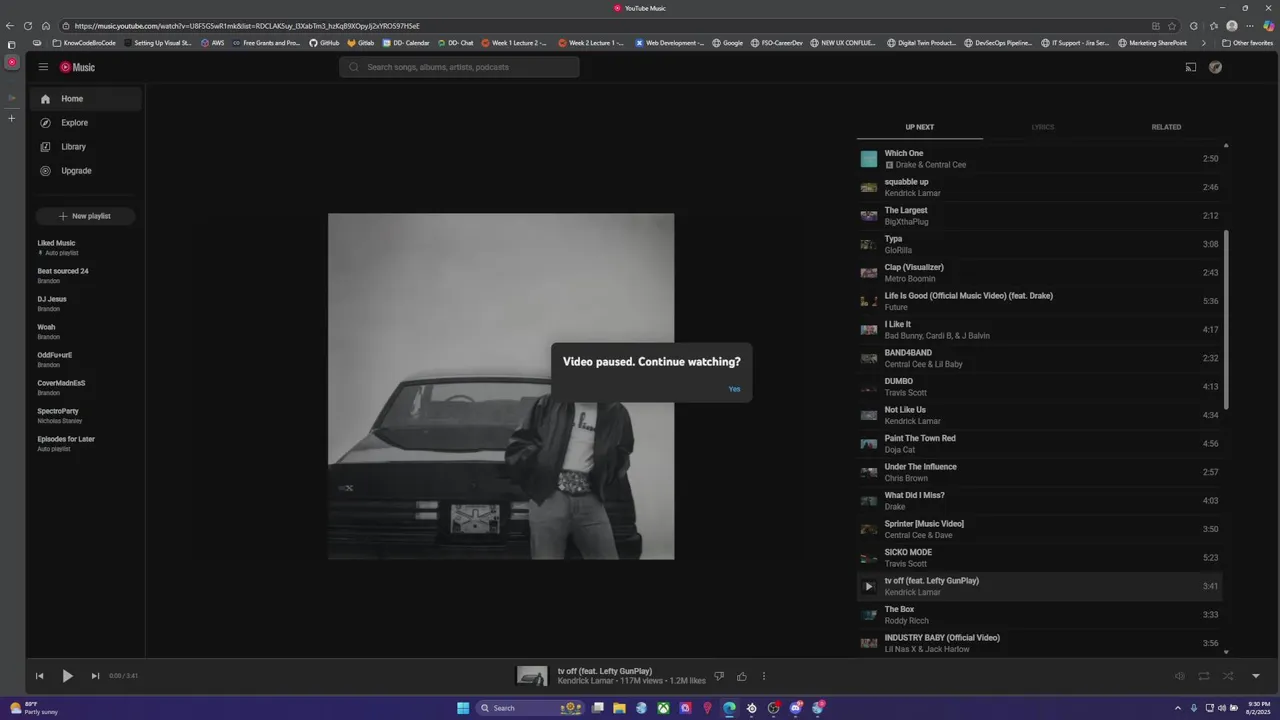The image size is (1280, 720).
Task: Skip to the next track
Action: pos(95,676)
